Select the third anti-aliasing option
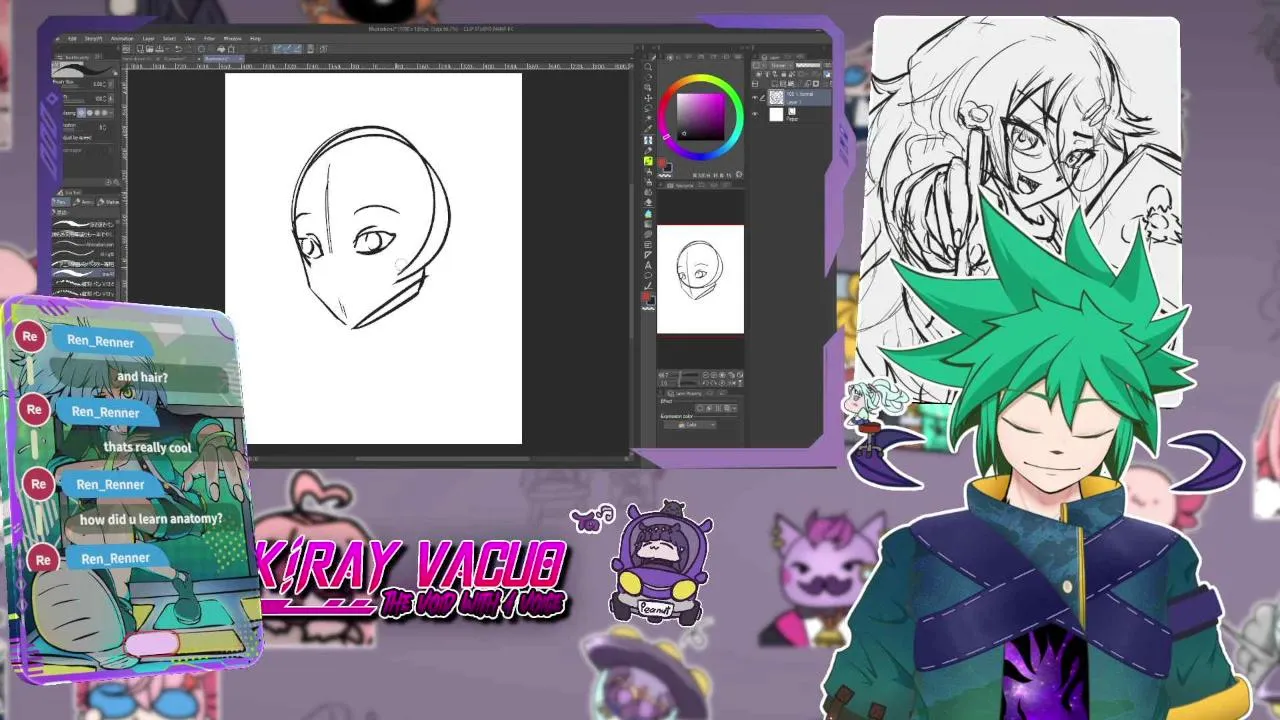 click(97, 113)
